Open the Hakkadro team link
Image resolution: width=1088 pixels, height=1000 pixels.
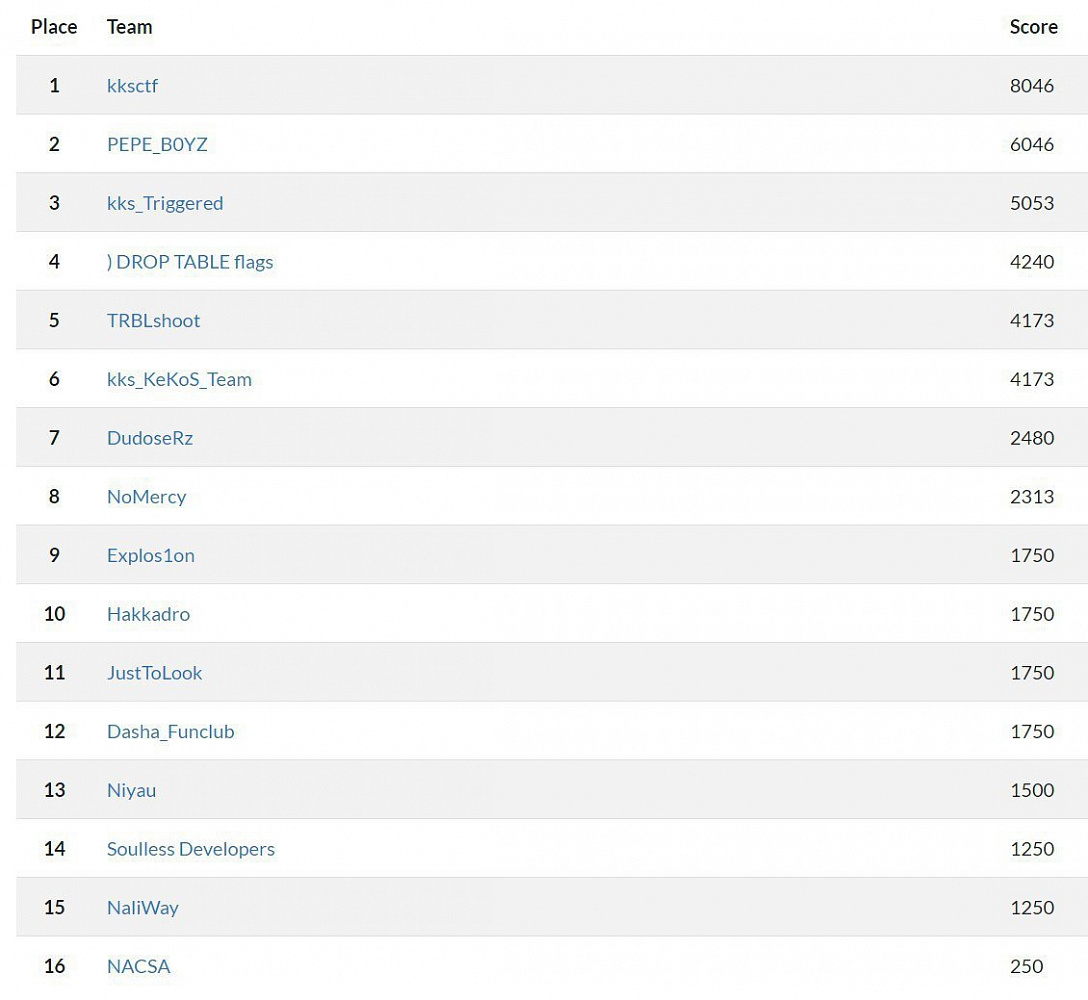tap(148, 614)
